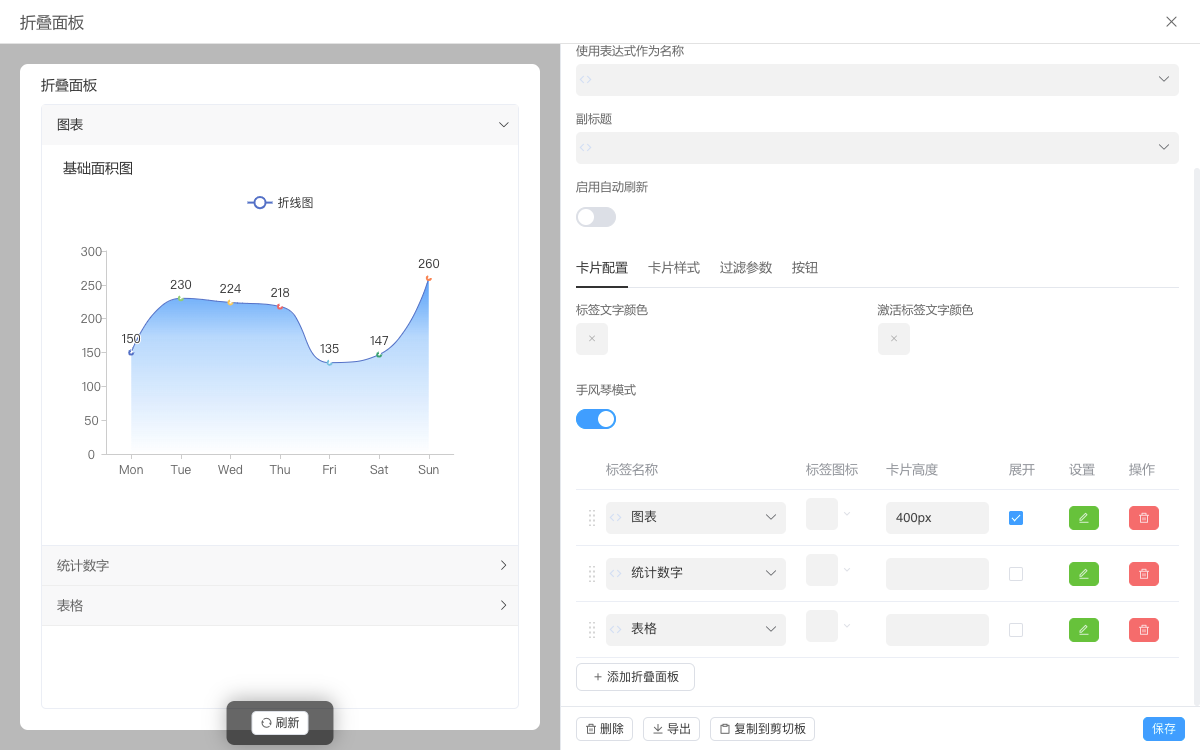This screenshot has width=1200, height=750.
Task: Click the green pencil edit icon for 图表 row
Action: pos(1083,517)
